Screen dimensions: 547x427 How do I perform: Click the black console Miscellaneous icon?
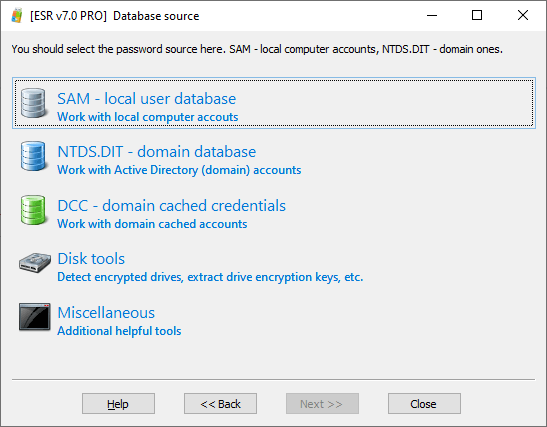(x=35, y=316)
